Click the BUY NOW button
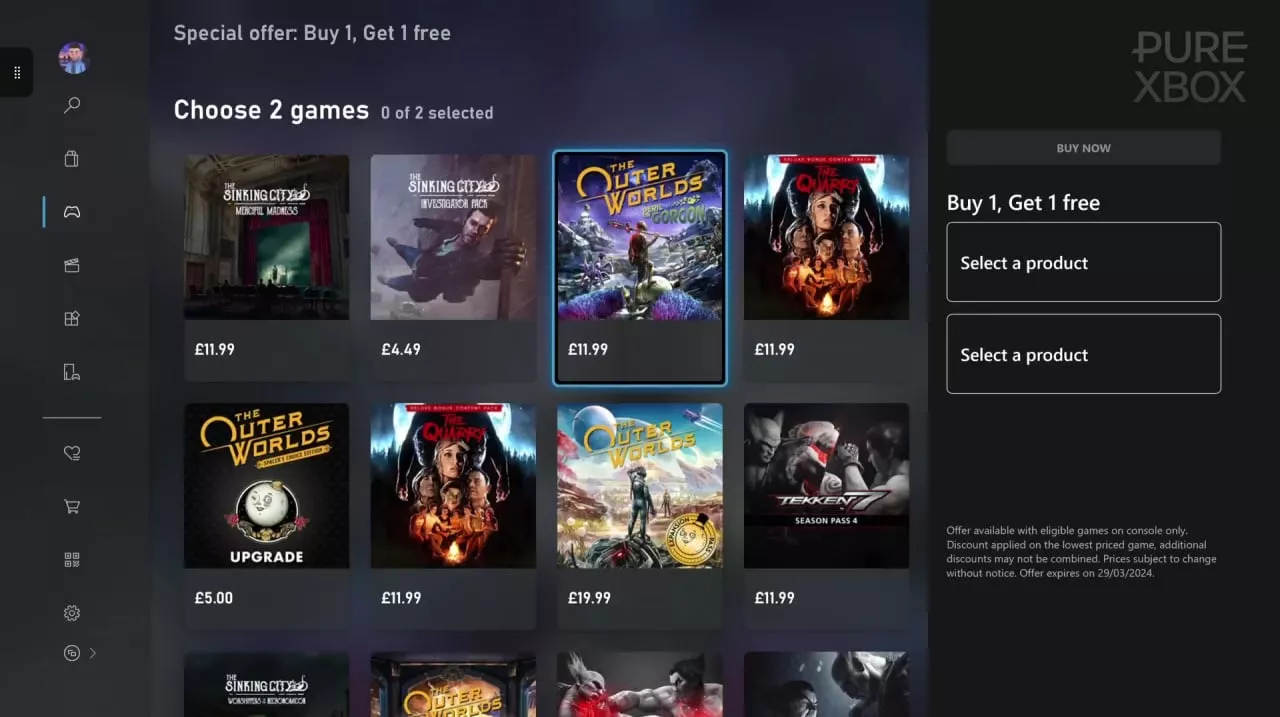Viewport: 1280px width, 717px height. (x=1084, y=148)
